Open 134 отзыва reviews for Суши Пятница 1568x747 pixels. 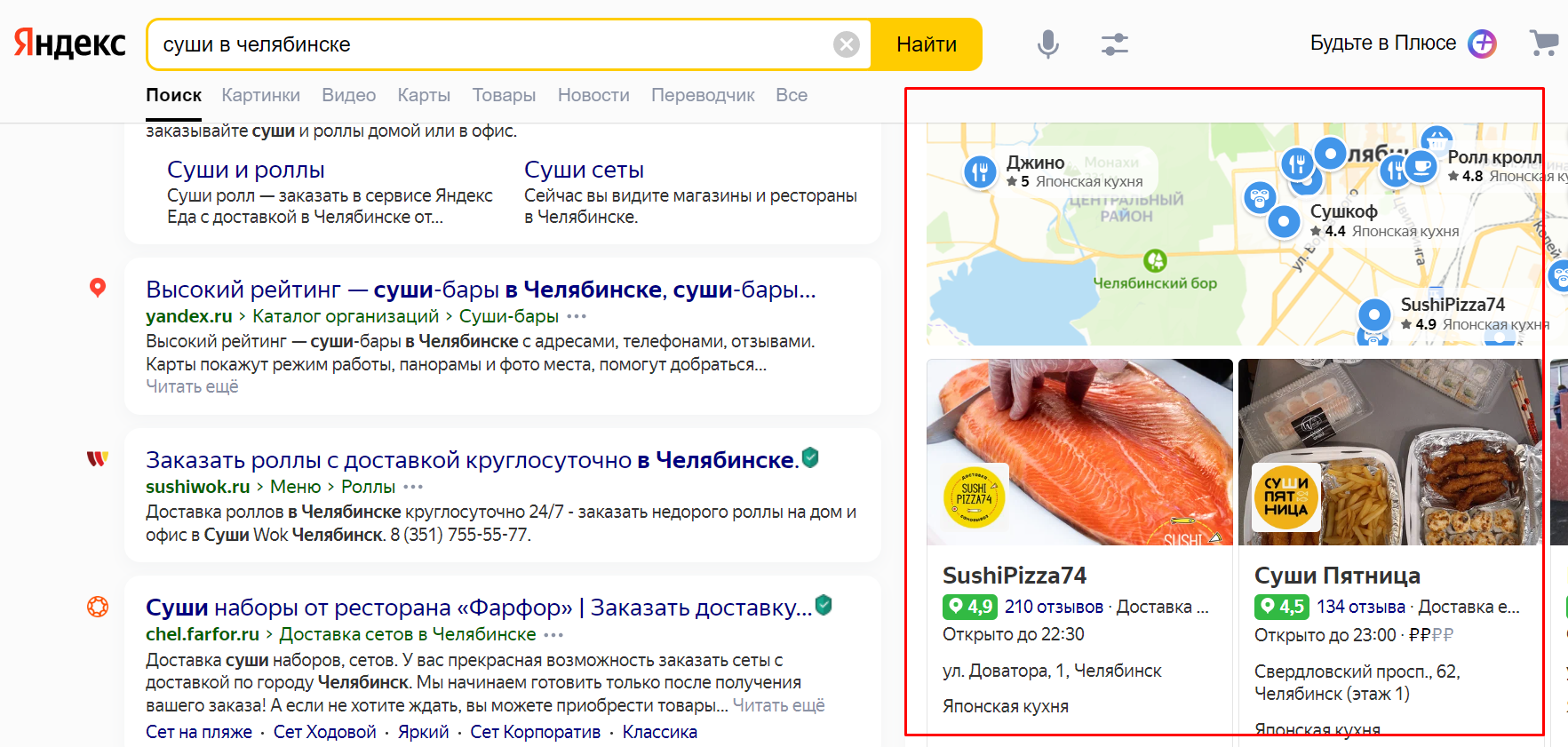tap(1361, 607)
